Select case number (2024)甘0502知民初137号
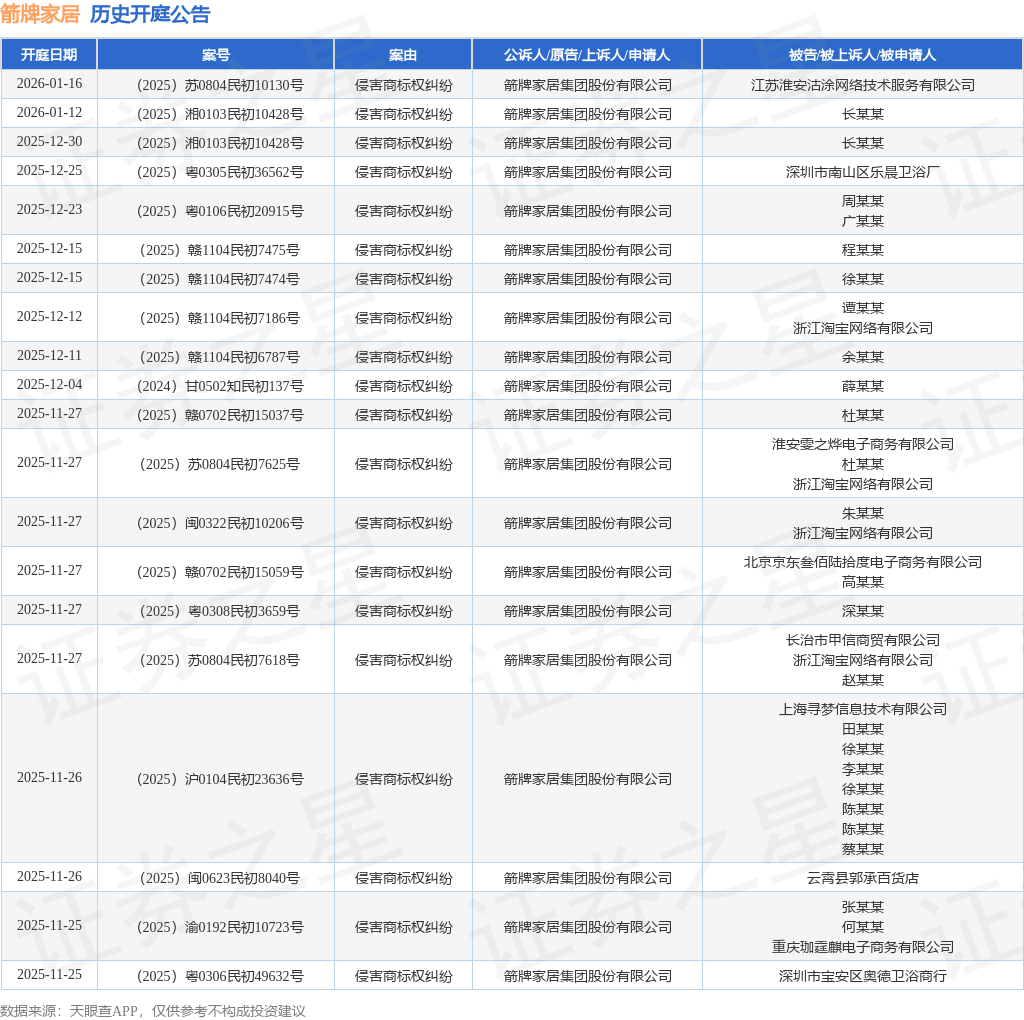This screenshot has height=1020, width=1024. 219,386
